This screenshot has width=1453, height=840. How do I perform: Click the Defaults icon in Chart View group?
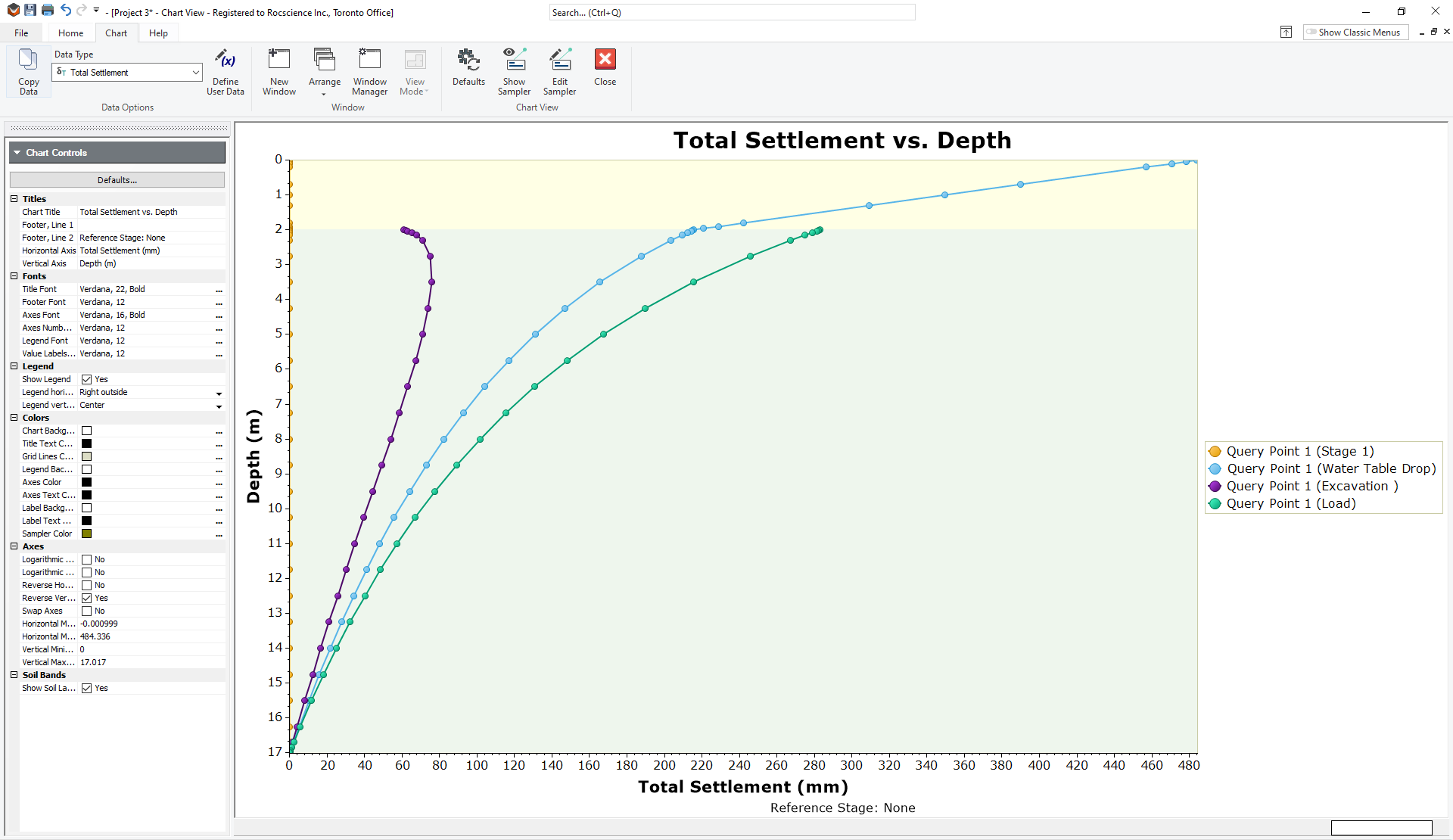click(468, 72)
